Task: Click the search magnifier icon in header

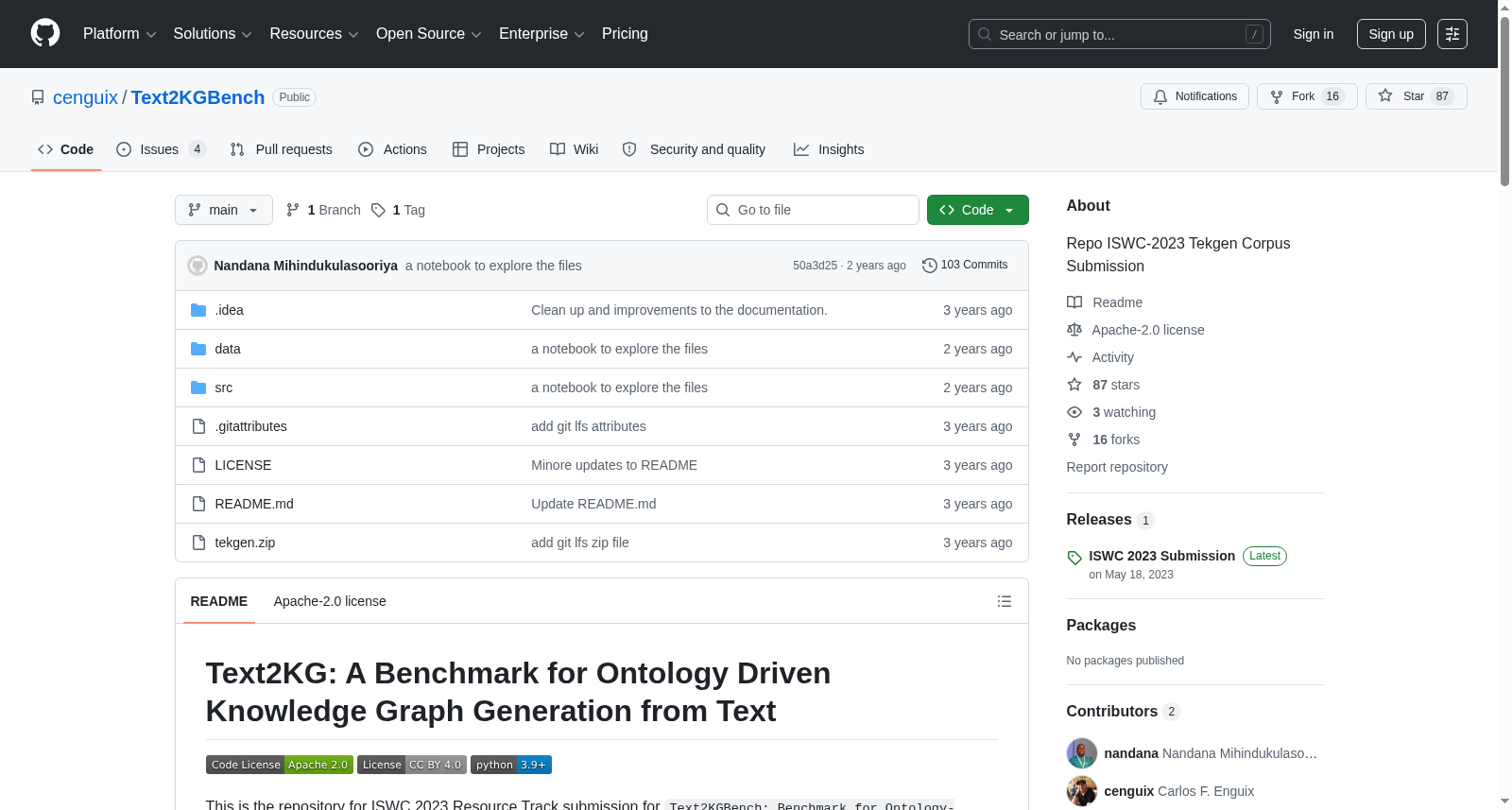Action: [985, 34]
